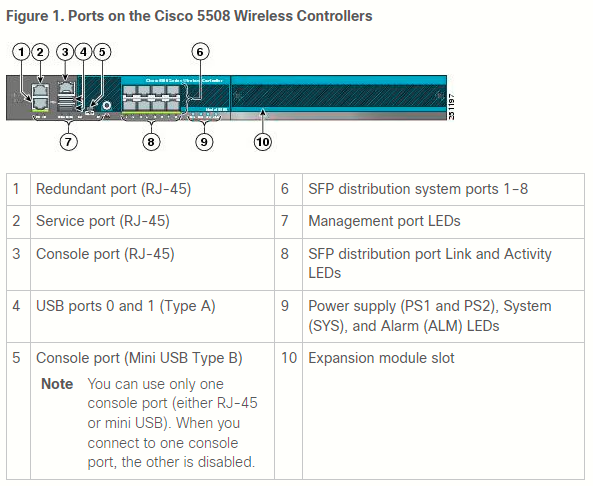Click the figure title about Cisco 5508
593x486 pixels.
[189, 16]
